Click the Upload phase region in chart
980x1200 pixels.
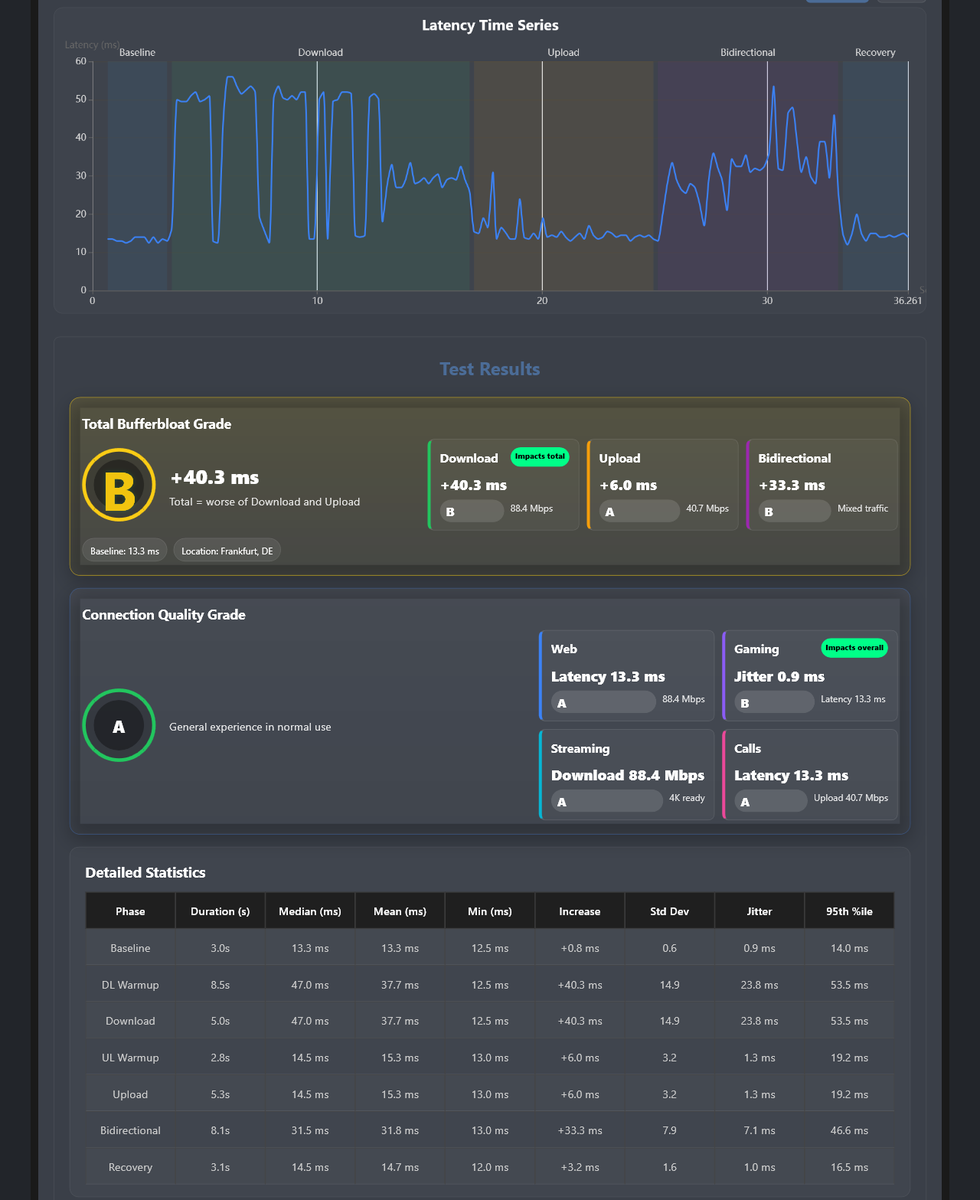[563, 175]
